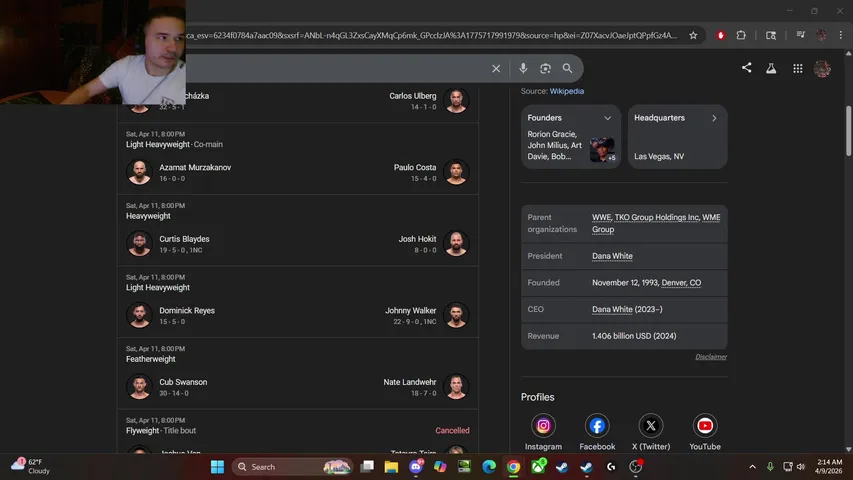Open Google Search Labs flask icon
The width and height of the screenshot is (853, 480).
tap(771, 69)
